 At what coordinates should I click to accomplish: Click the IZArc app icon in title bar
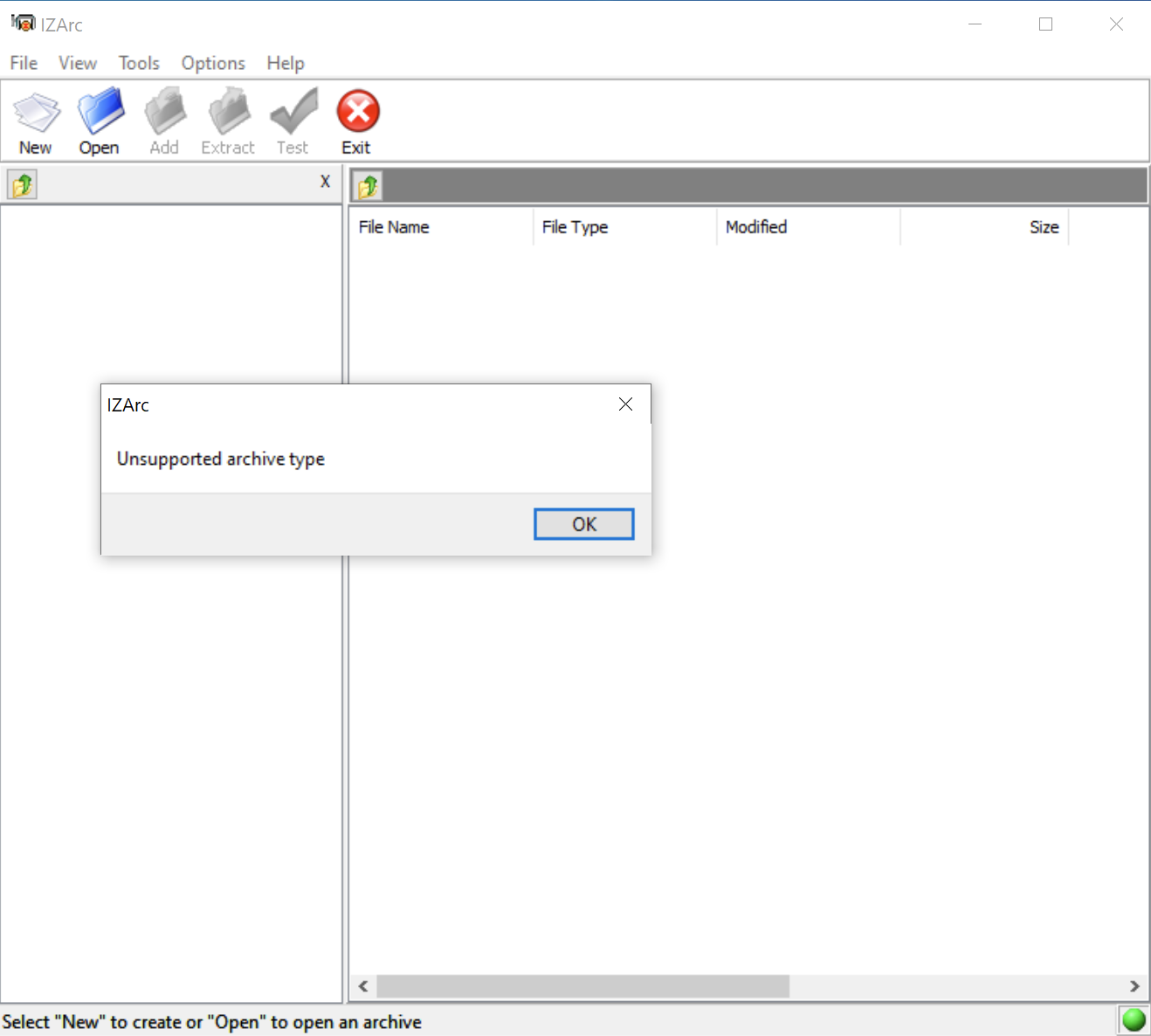pos(23,24)
